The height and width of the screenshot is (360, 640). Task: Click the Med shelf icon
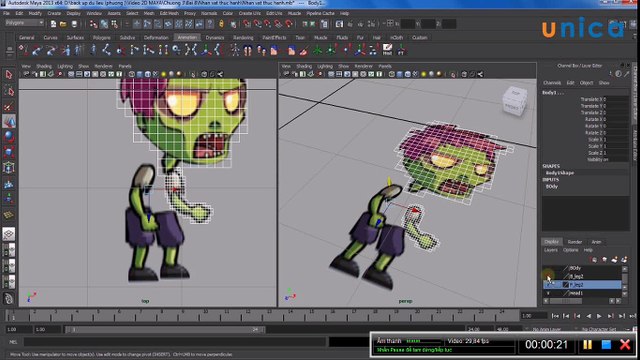(387, 50)
